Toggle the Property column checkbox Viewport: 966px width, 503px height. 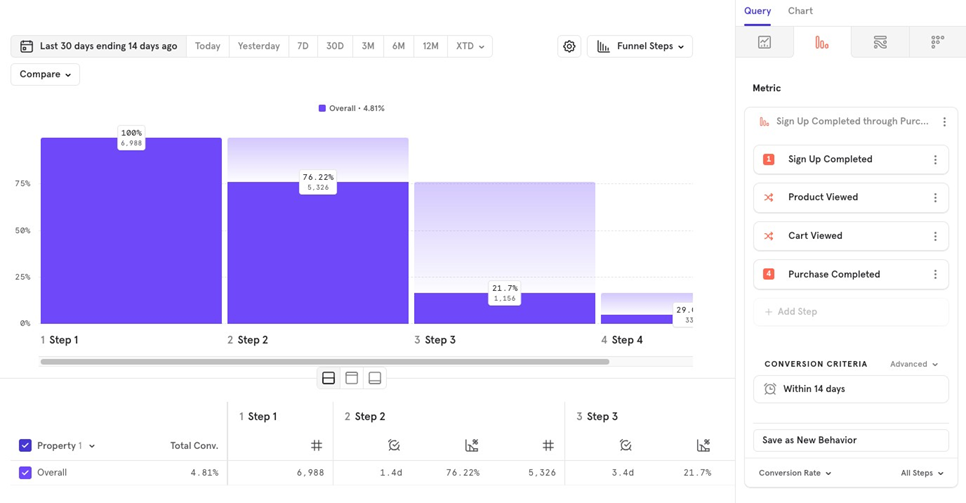pos(26,446)
